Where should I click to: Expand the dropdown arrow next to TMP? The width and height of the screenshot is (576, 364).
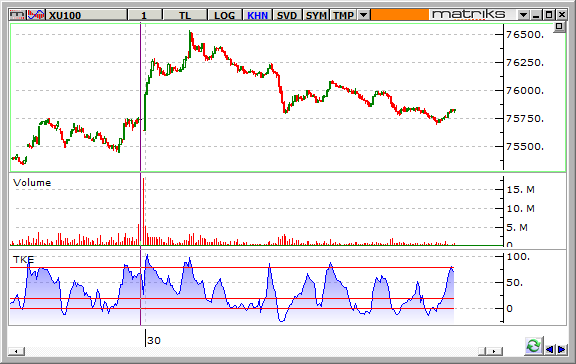363,15
